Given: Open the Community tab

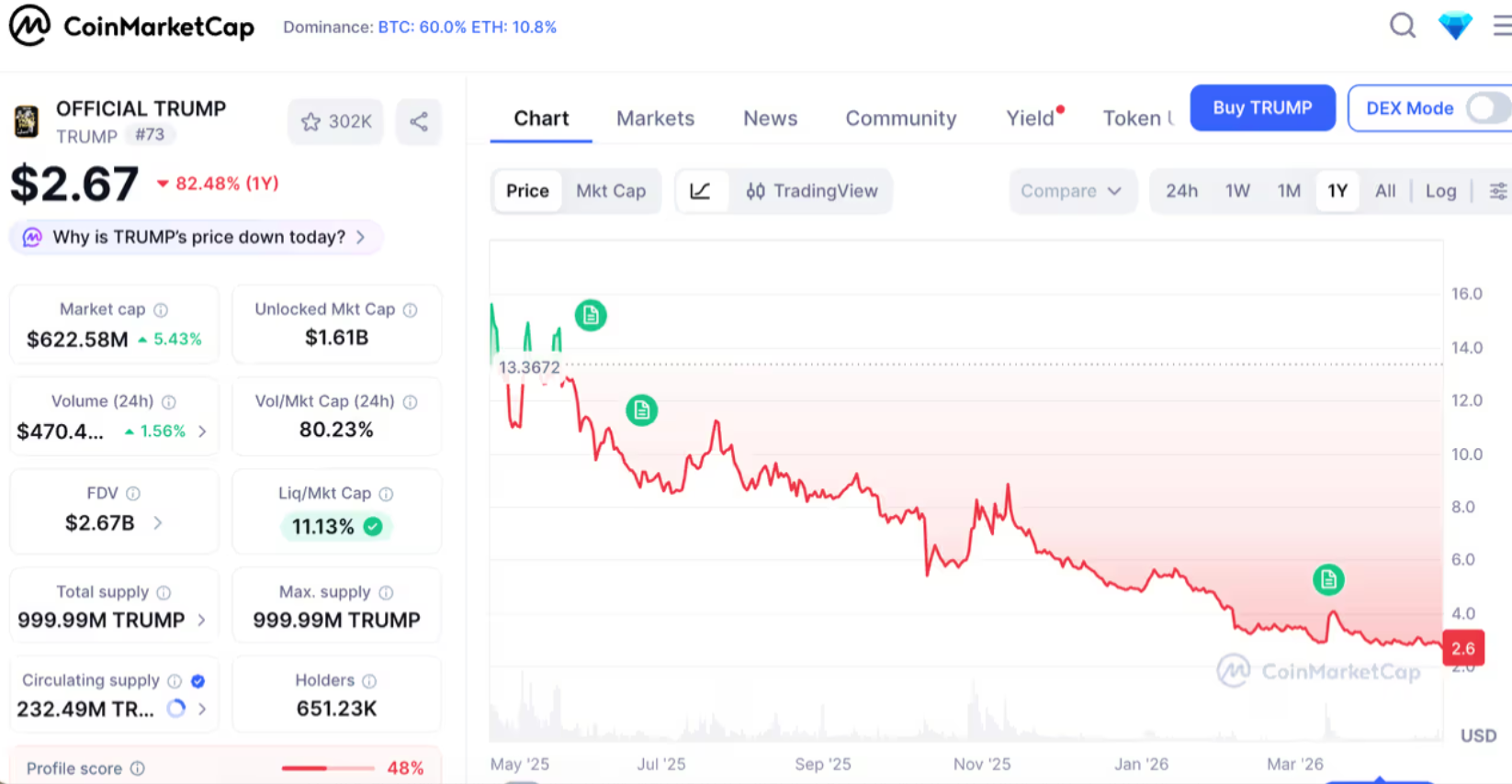Looking at the screenshot, I should 900,118.
